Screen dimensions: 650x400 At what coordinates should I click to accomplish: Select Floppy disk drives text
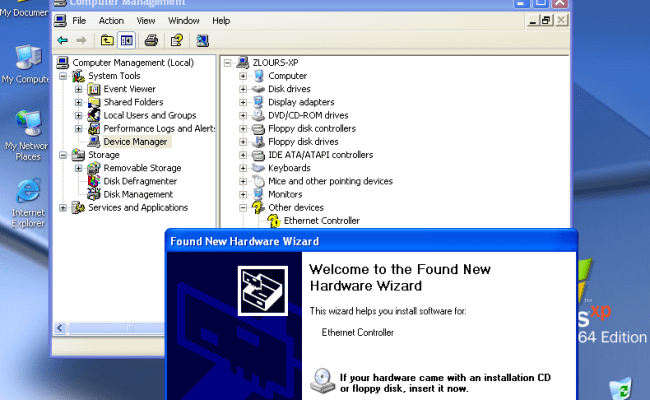(x=303, y=142)
